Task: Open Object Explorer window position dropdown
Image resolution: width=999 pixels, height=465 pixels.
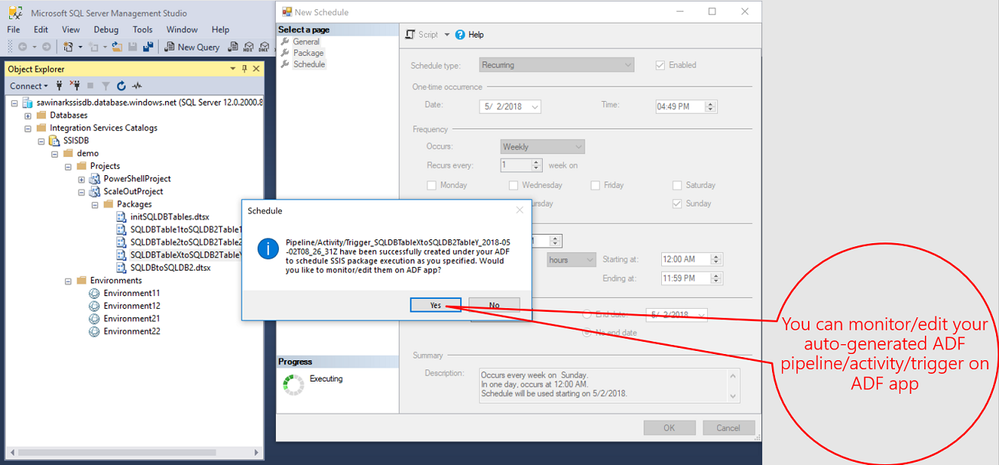Action: tap(233, 69)
